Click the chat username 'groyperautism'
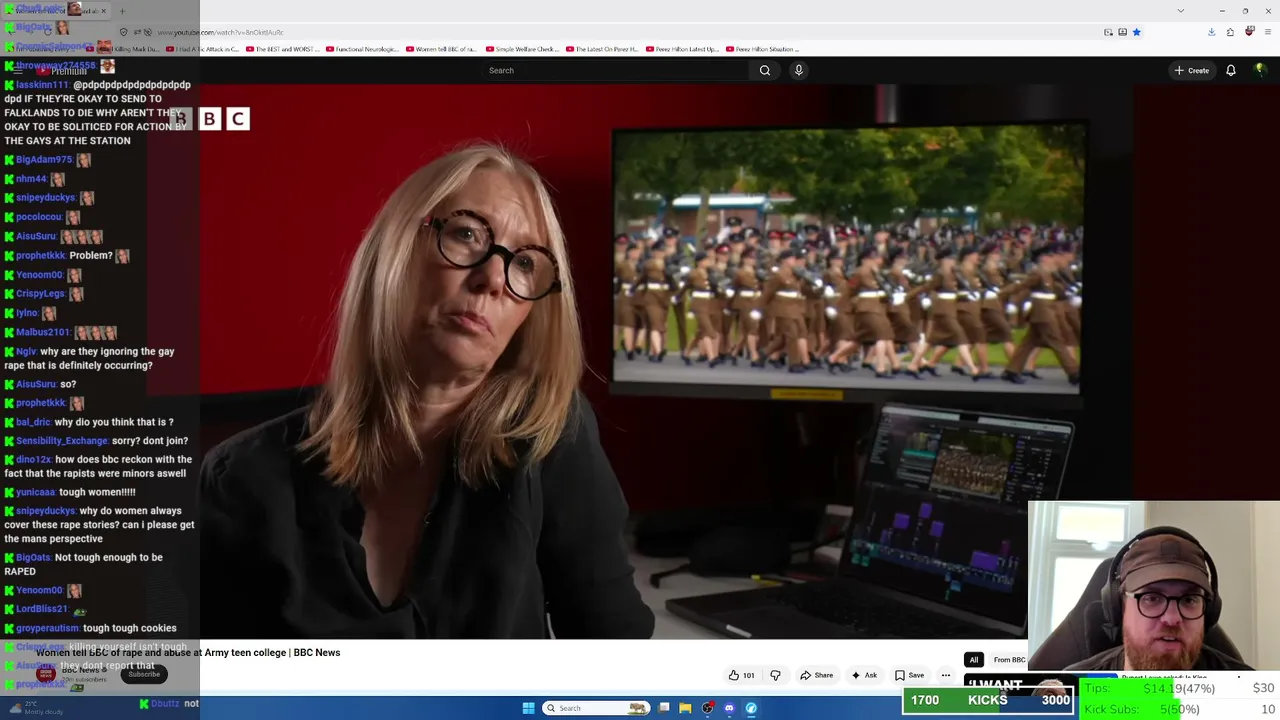This screenshot has height=720, width=1280. (x=47, y=628)
